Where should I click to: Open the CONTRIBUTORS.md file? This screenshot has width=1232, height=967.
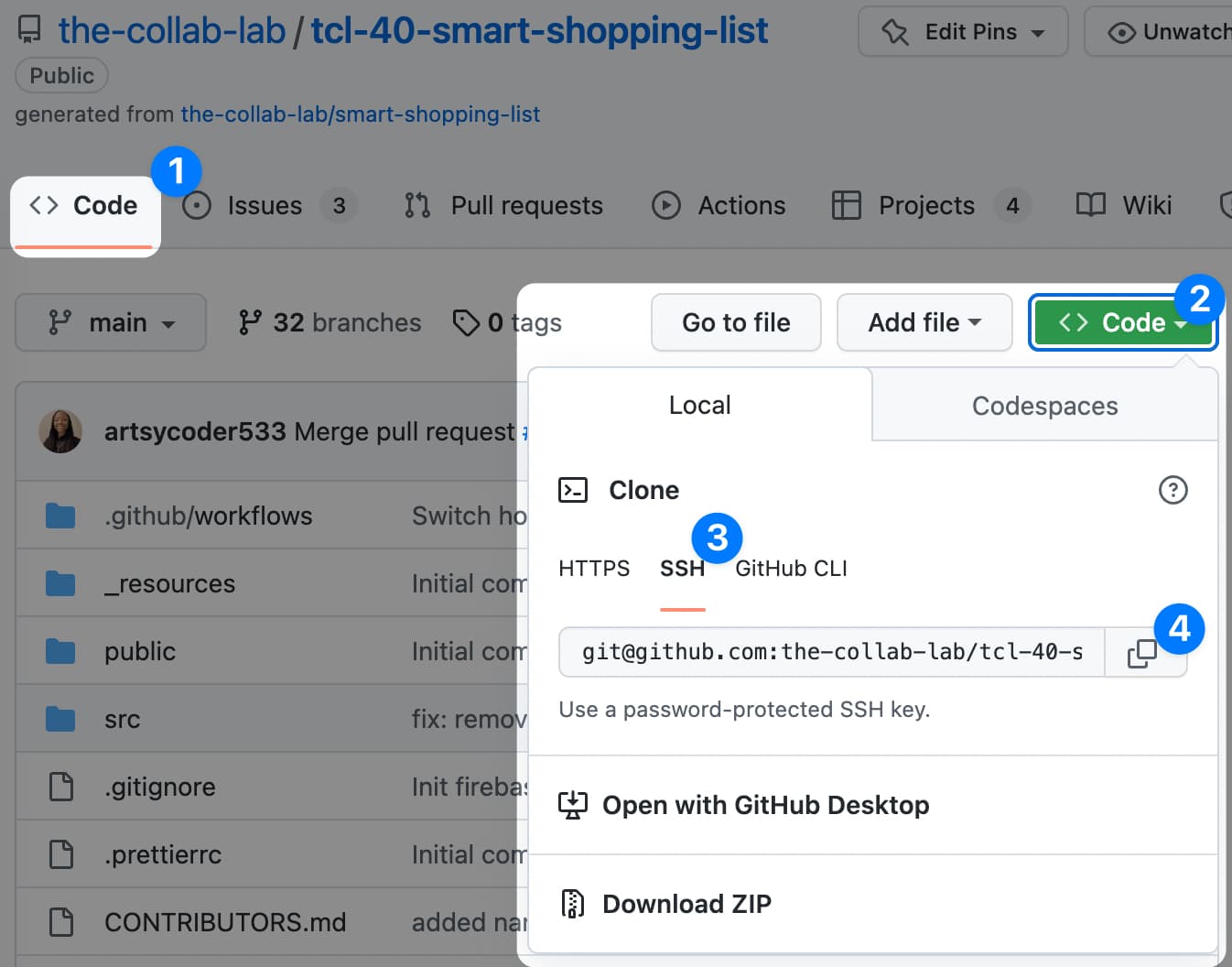point(225,922)
